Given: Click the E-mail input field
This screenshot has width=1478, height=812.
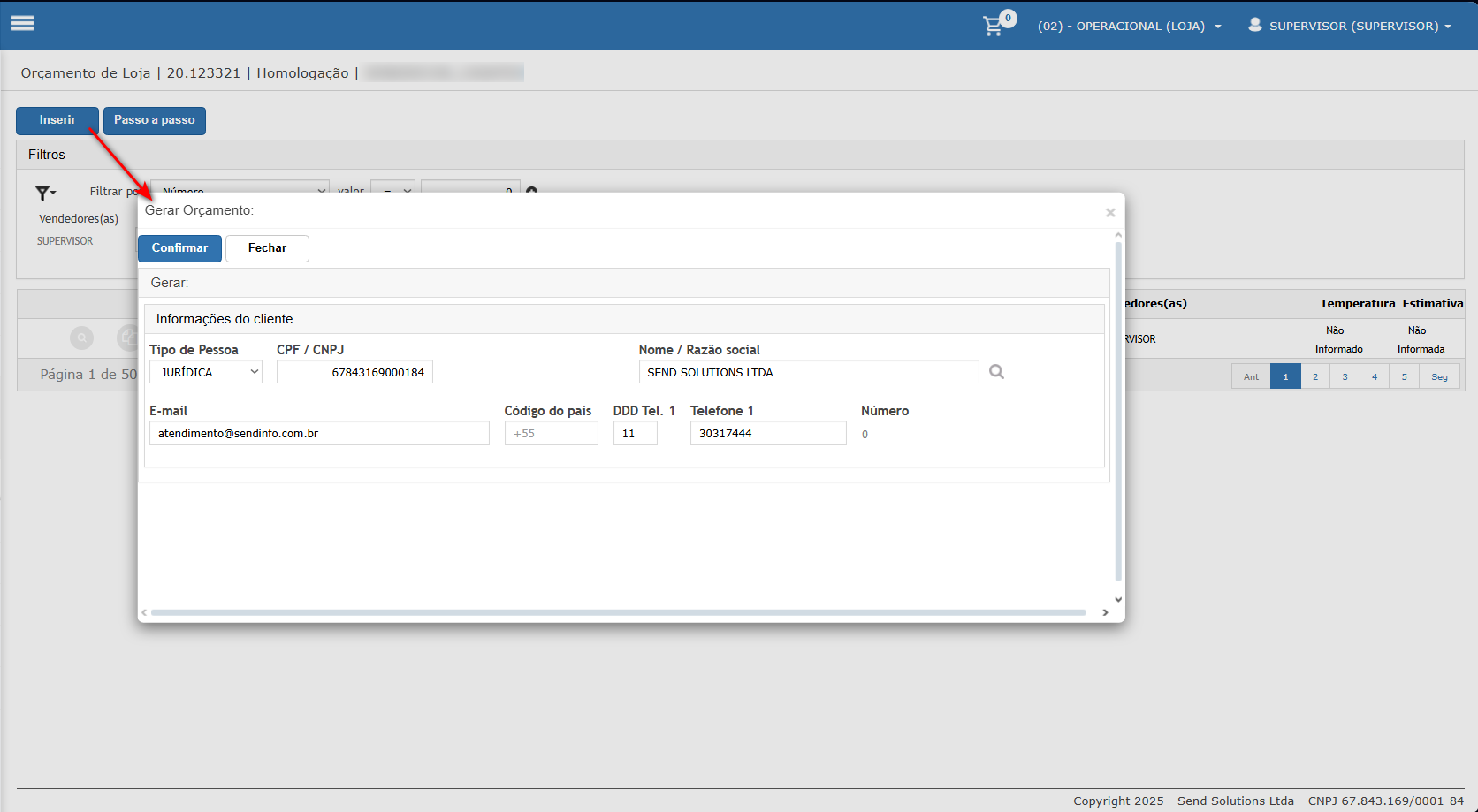Looking at the screenshot, I should (x=319, y=433).
